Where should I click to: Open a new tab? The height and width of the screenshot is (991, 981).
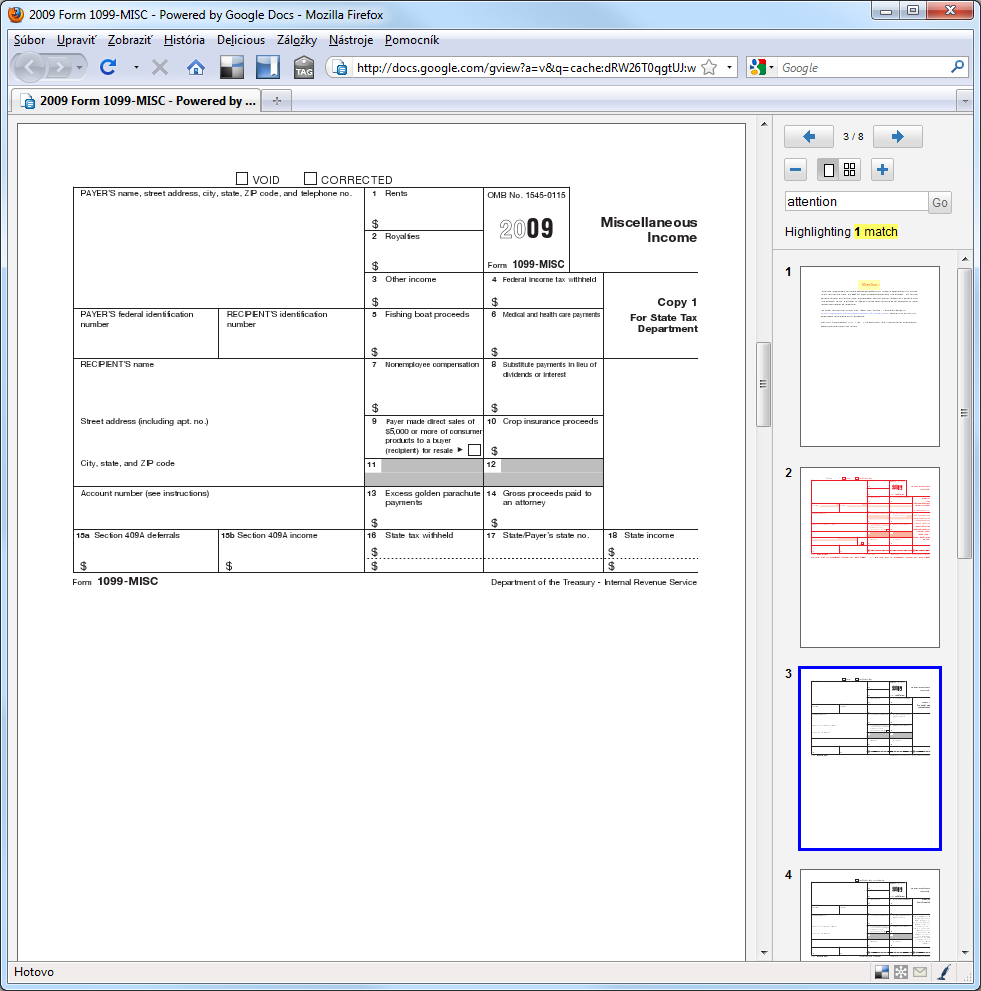[277, 101]
